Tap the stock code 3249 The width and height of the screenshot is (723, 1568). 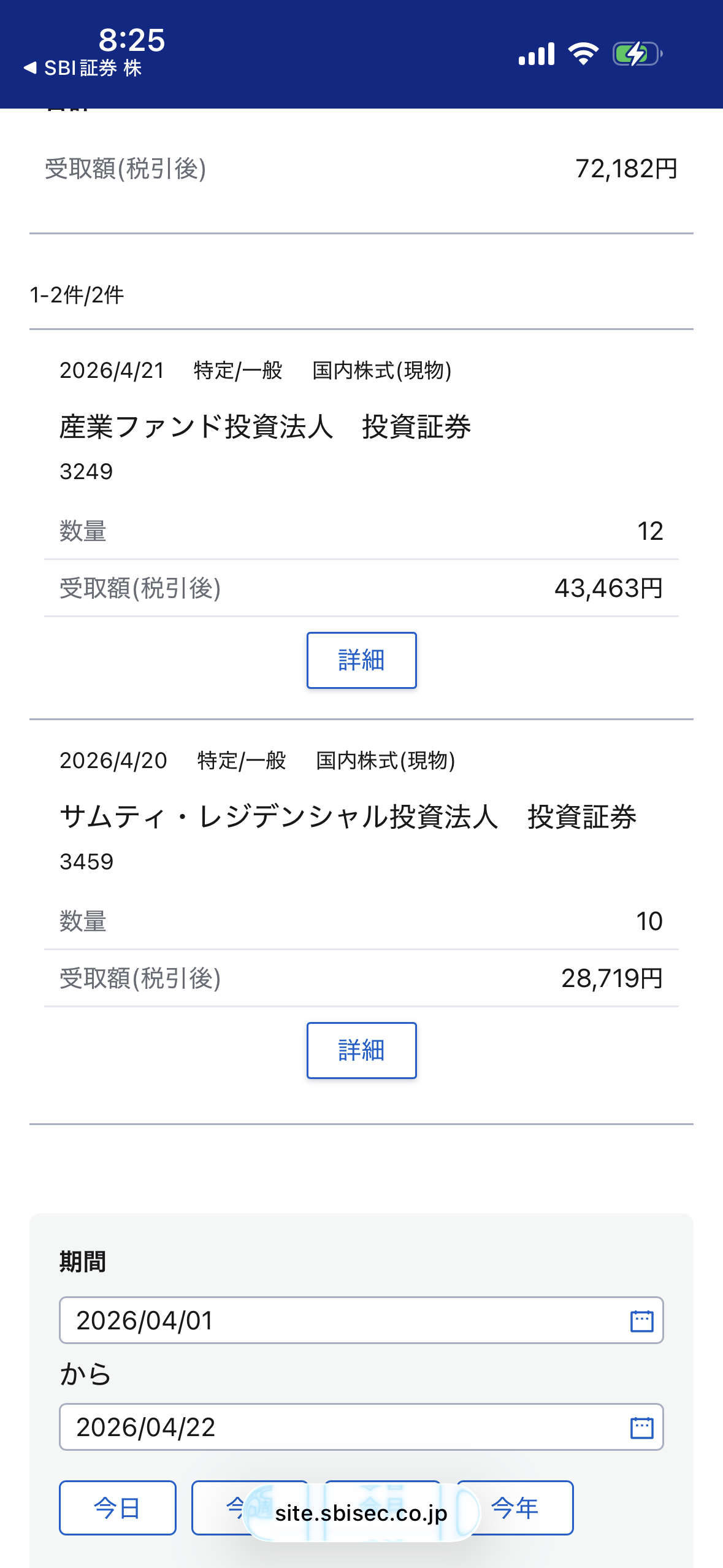click(86, 472)
